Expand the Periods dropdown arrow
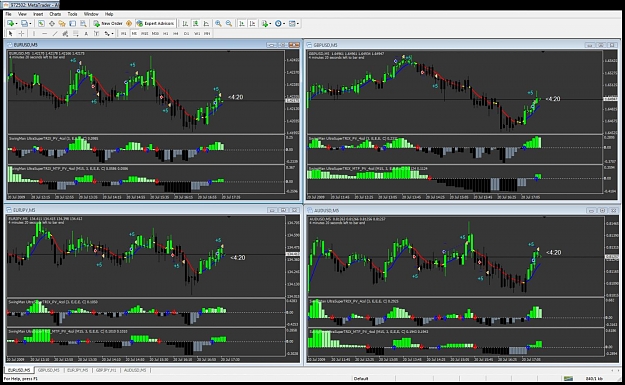Screen dimensions: 625x385 click(284, 24)
